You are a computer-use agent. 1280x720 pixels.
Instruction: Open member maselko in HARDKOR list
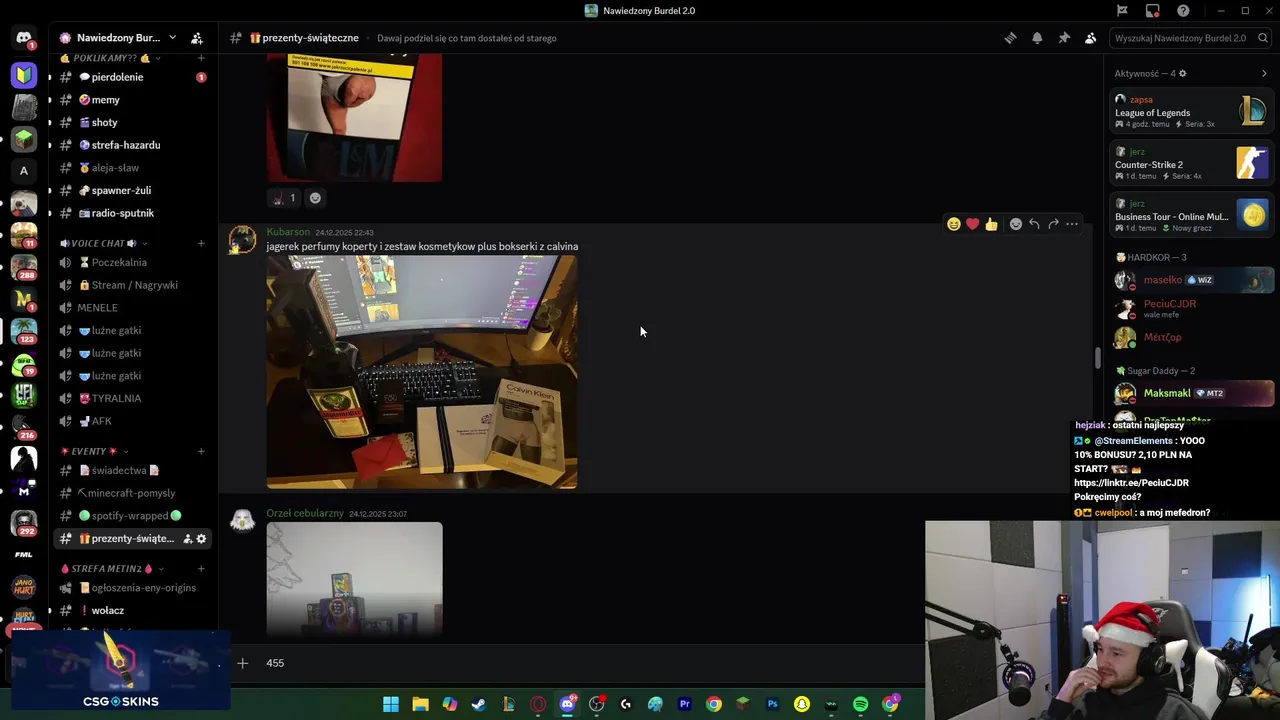coord(1192,280)
